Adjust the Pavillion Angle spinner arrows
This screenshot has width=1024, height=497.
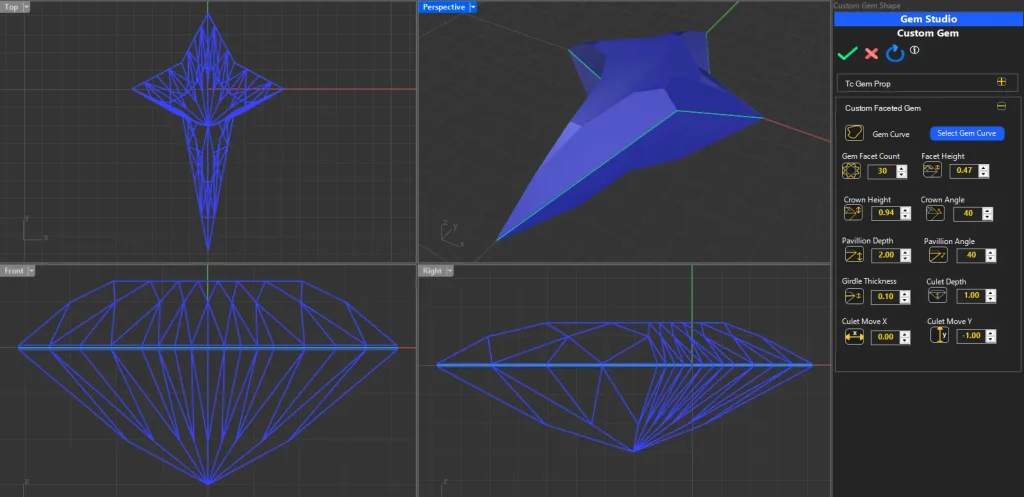coord(991,255)
